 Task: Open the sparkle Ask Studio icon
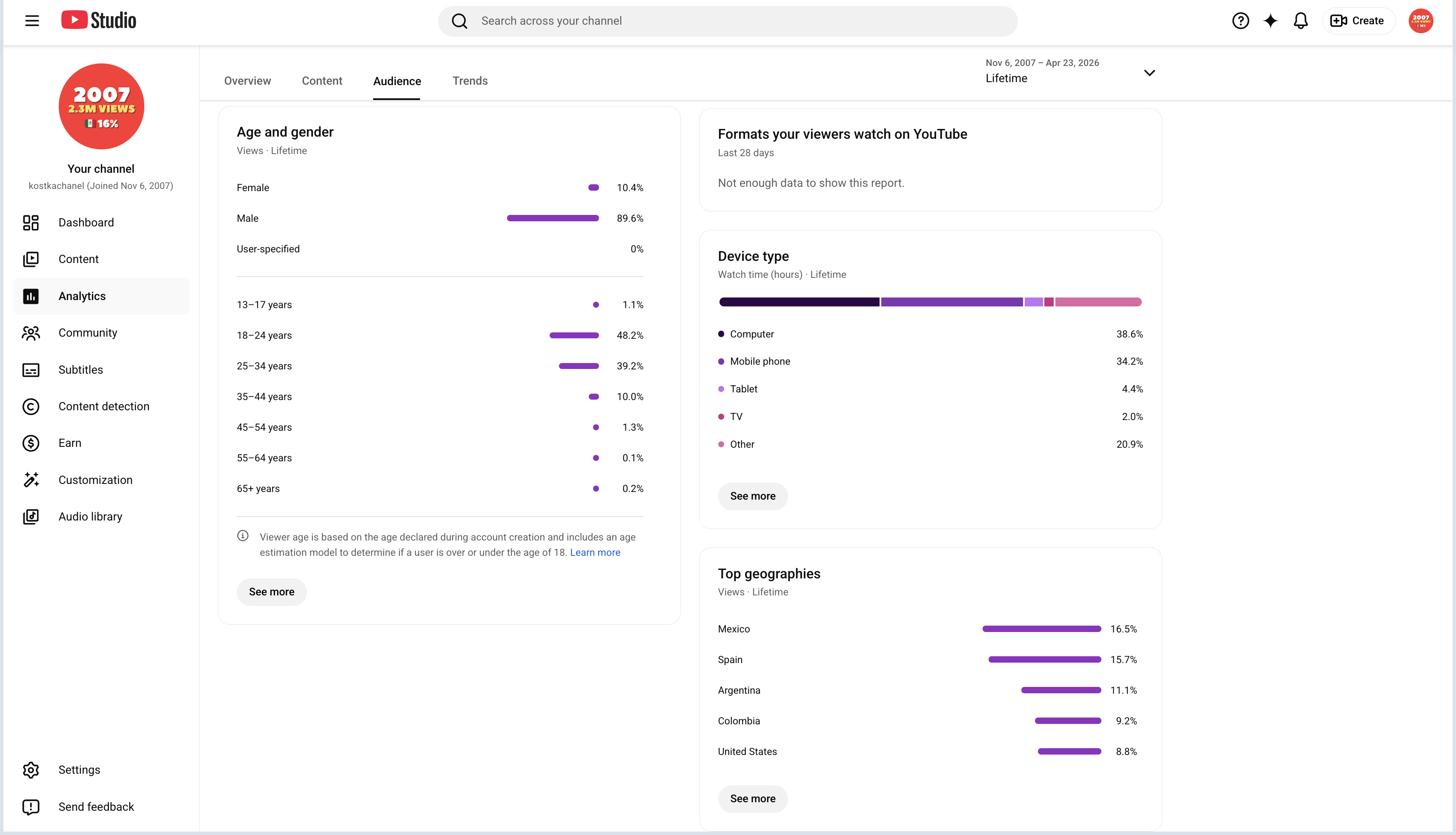(x=1270, y=21)
